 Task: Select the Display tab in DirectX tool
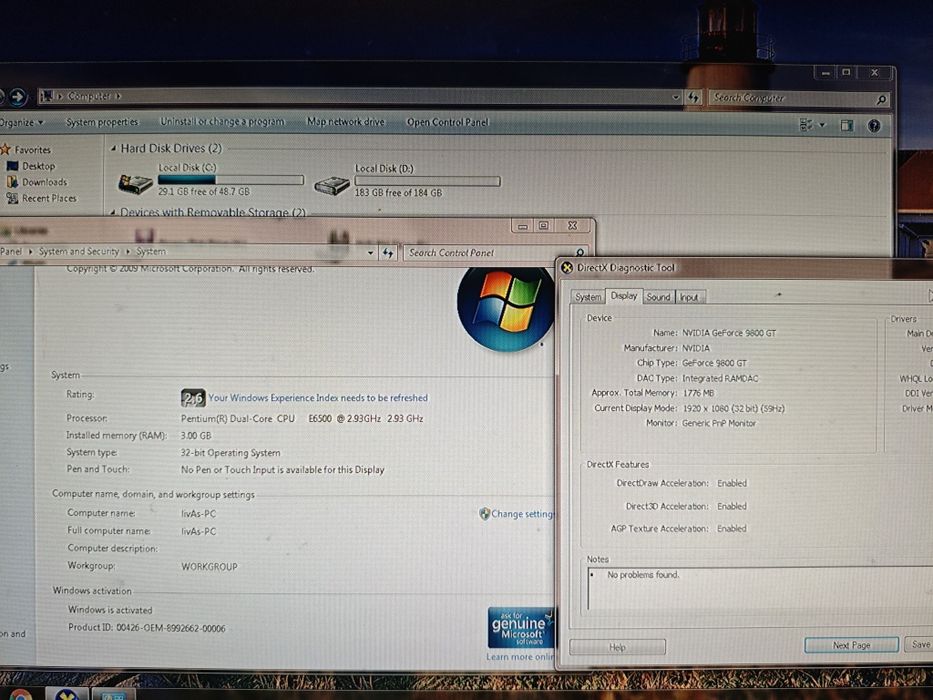tap(624, 296)
